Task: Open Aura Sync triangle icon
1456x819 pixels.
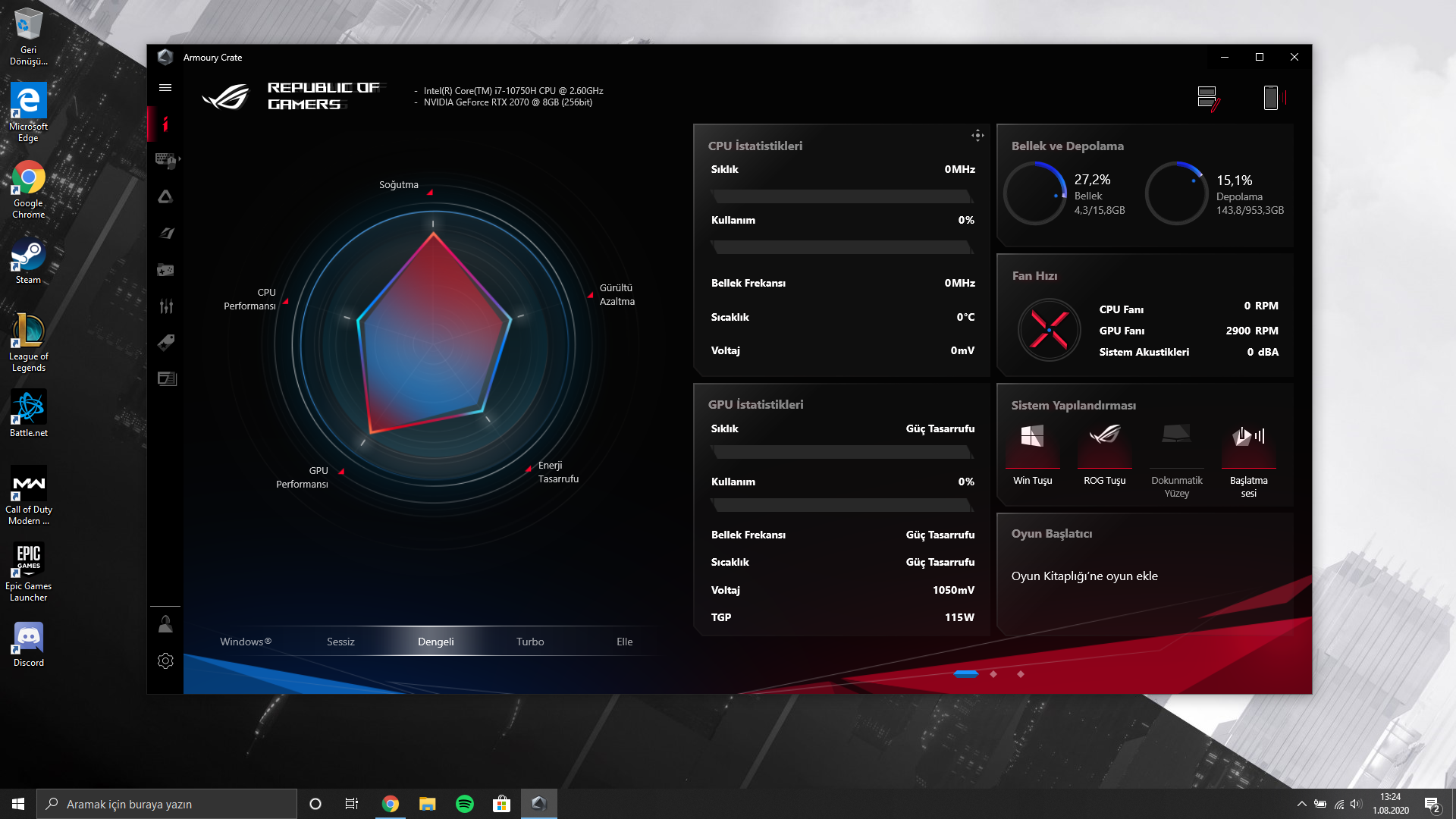Action: click(165, 196)
